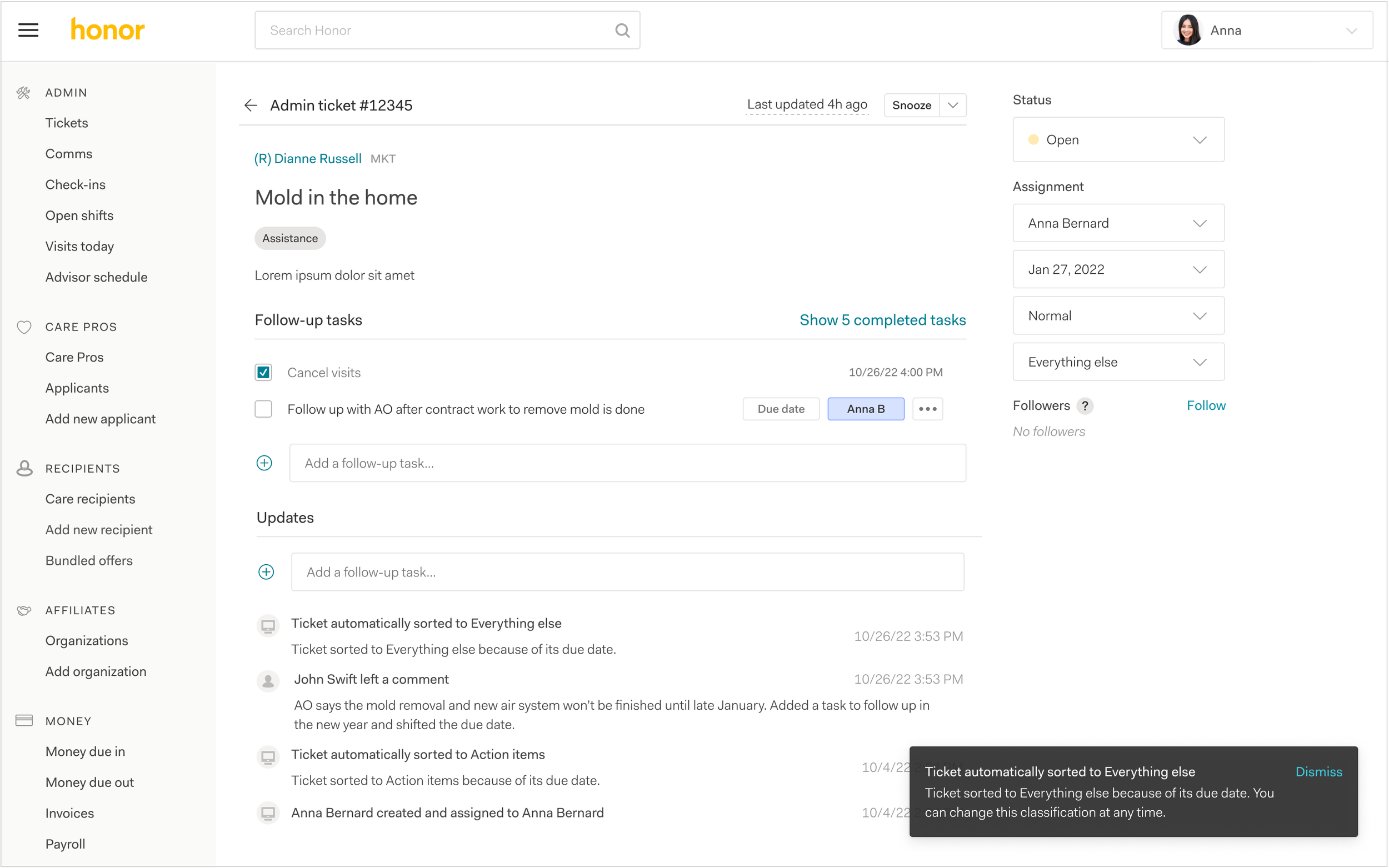Open the Normal priority dropdown
Image resolution: width=1389 pixels, height=868 pixels.
[x=1118, y=316]
